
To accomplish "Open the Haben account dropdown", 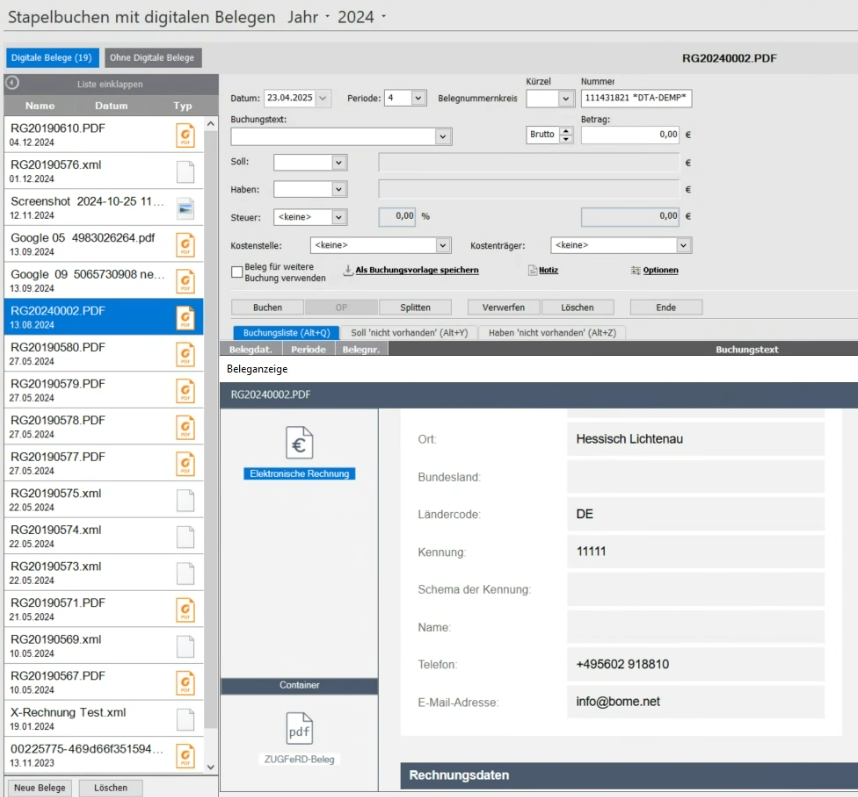I will [x=339, y=189].
